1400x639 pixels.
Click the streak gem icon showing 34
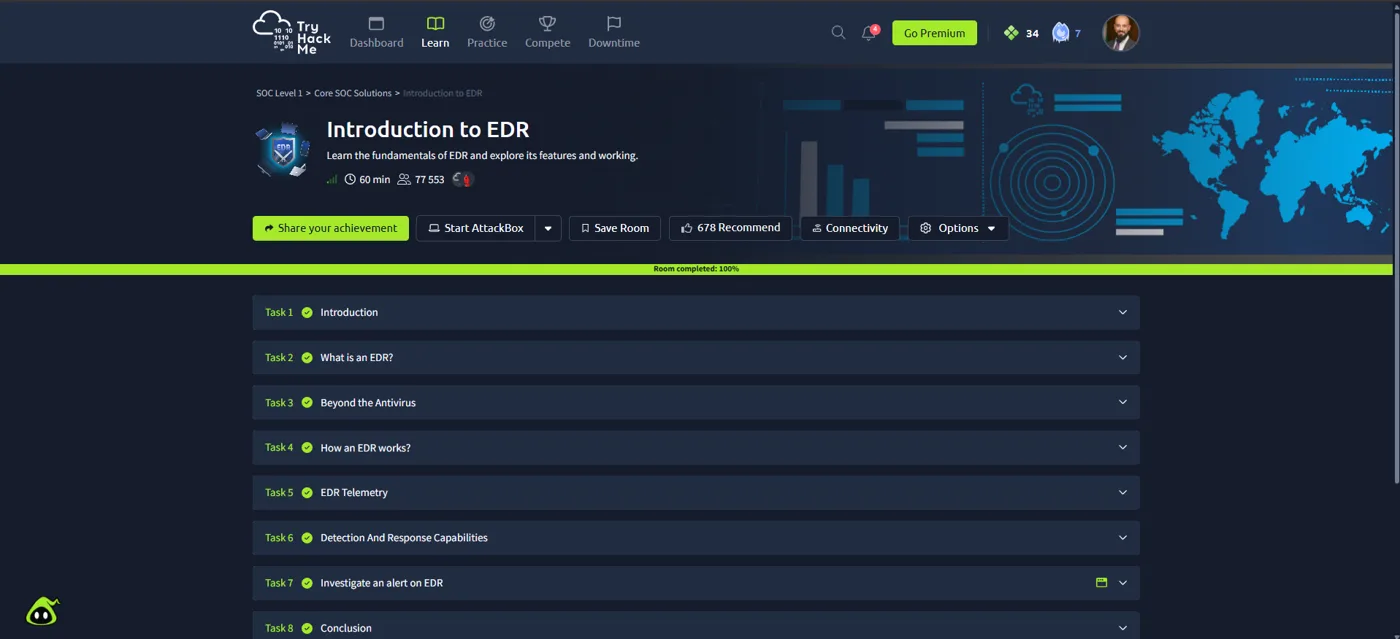(1011, 33)
